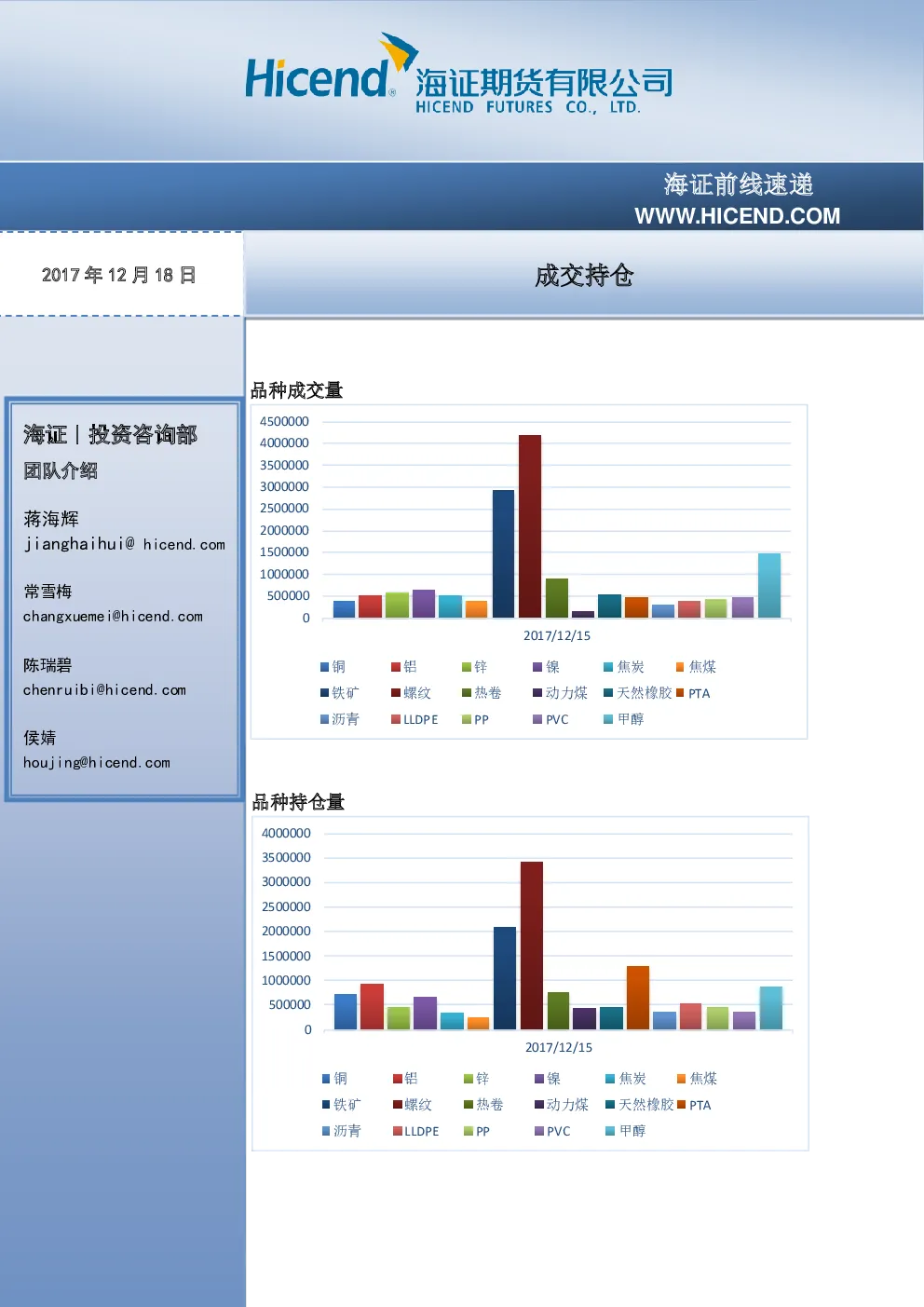Image resolution: width=924 pixels, height=1307 pixels.
Task: Click the 4500000 axis label
Action: point(284,421)
